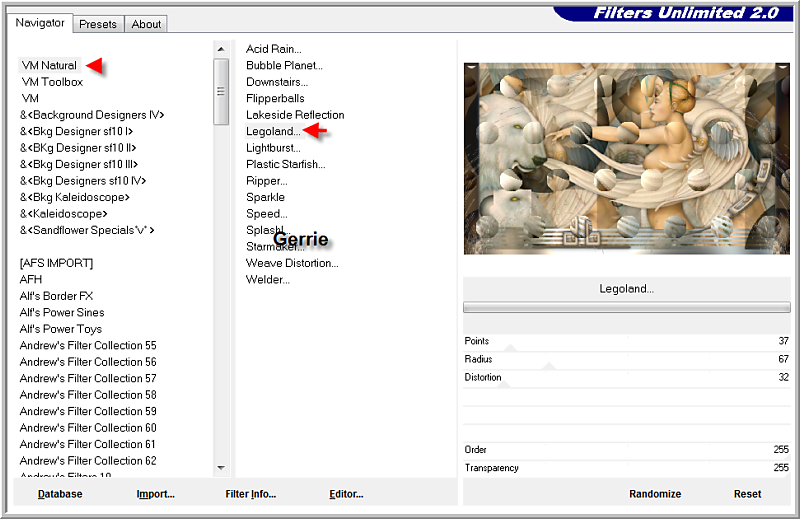Choose the Flipperballs filter
The height and width of the screenshot is (519, 800).
tap(275, 98)
